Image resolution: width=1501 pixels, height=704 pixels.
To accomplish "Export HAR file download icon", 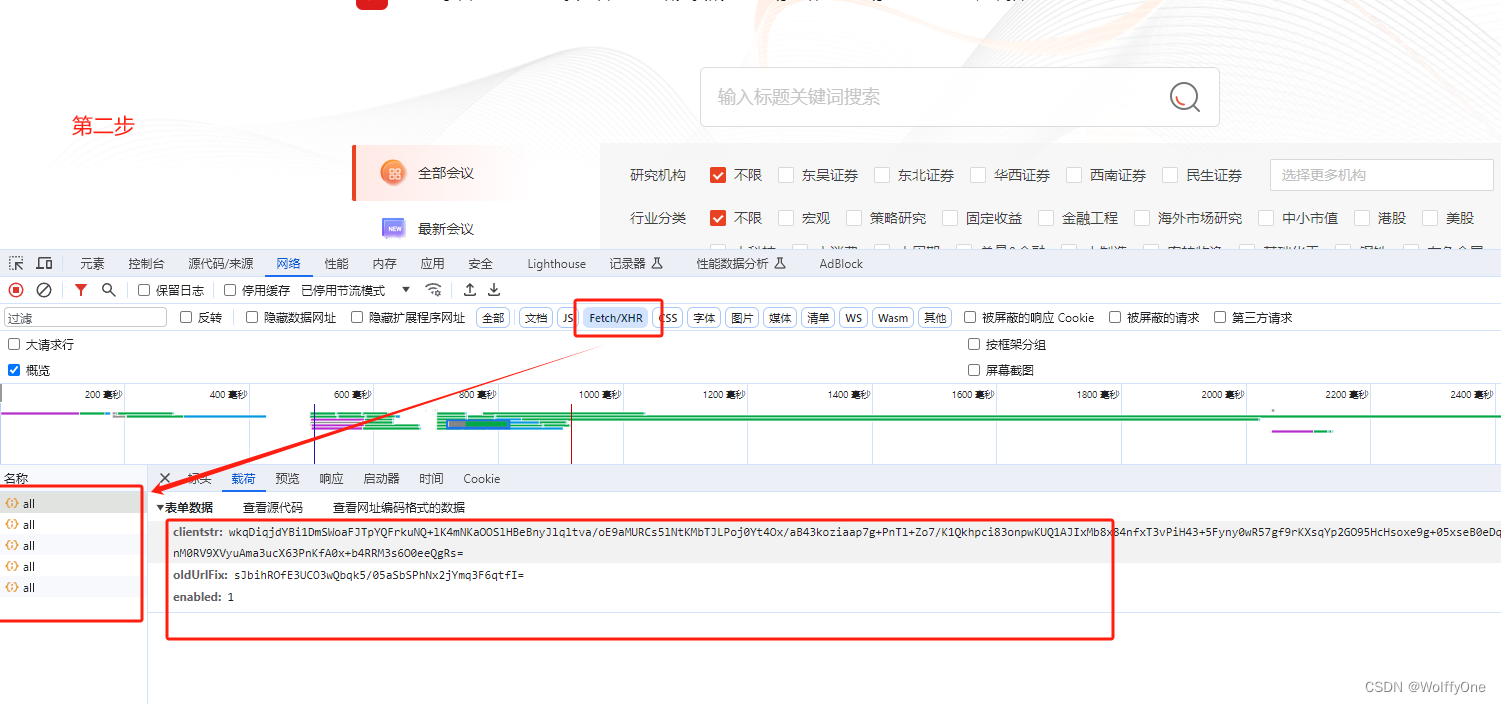I will pos(494,290).
